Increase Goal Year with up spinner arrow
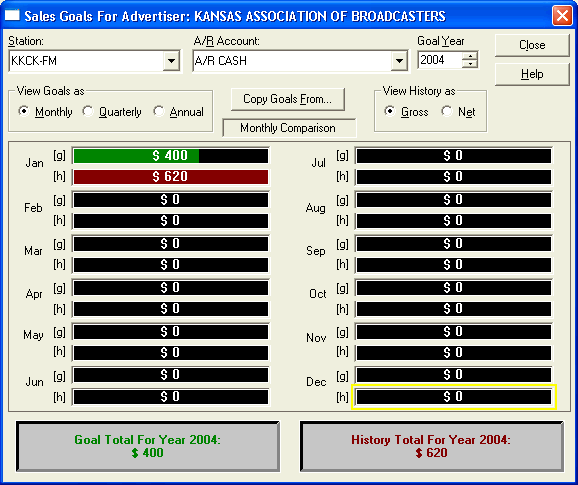578x485 pixels. (470, 56)
